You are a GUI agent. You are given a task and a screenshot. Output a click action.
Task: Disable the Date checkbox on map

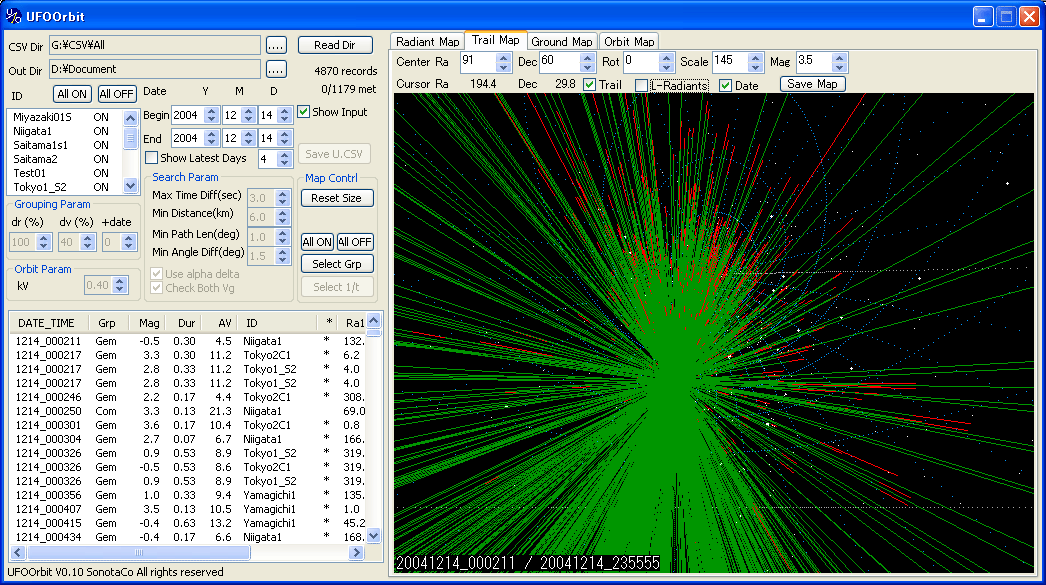[726, 85]
